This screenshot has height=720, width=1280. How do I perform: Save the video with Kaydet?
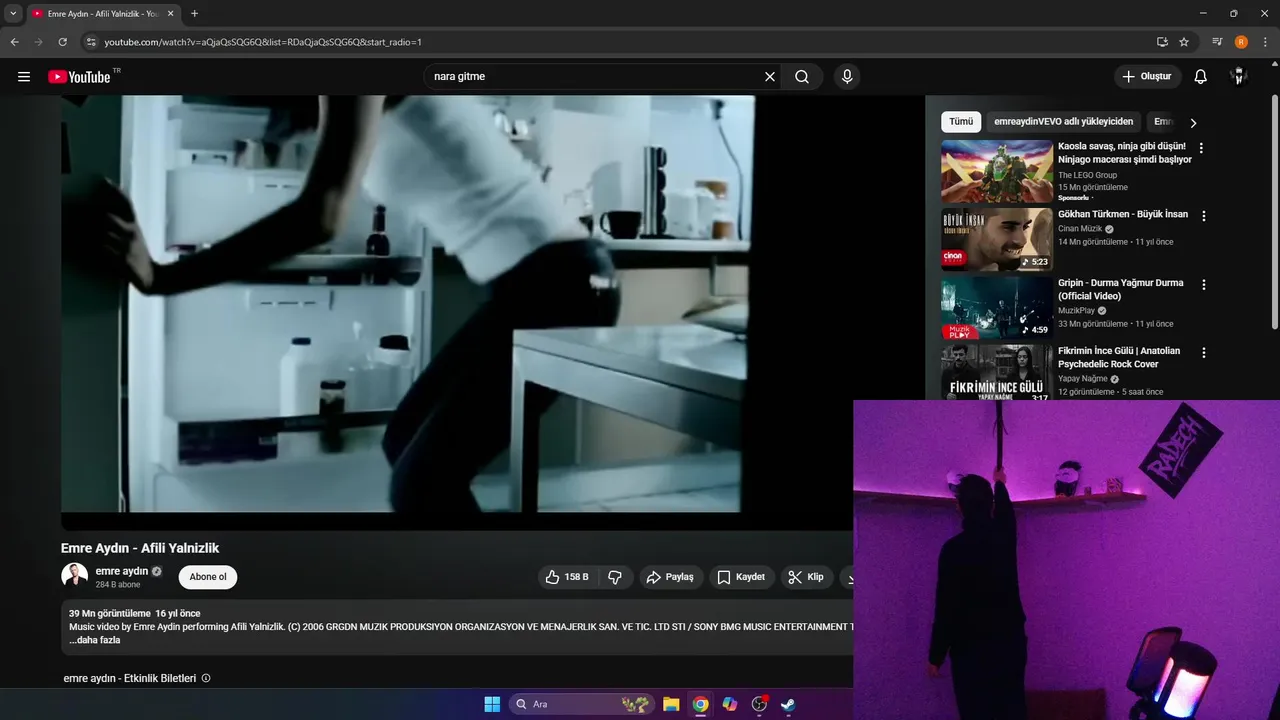point(741,577)
